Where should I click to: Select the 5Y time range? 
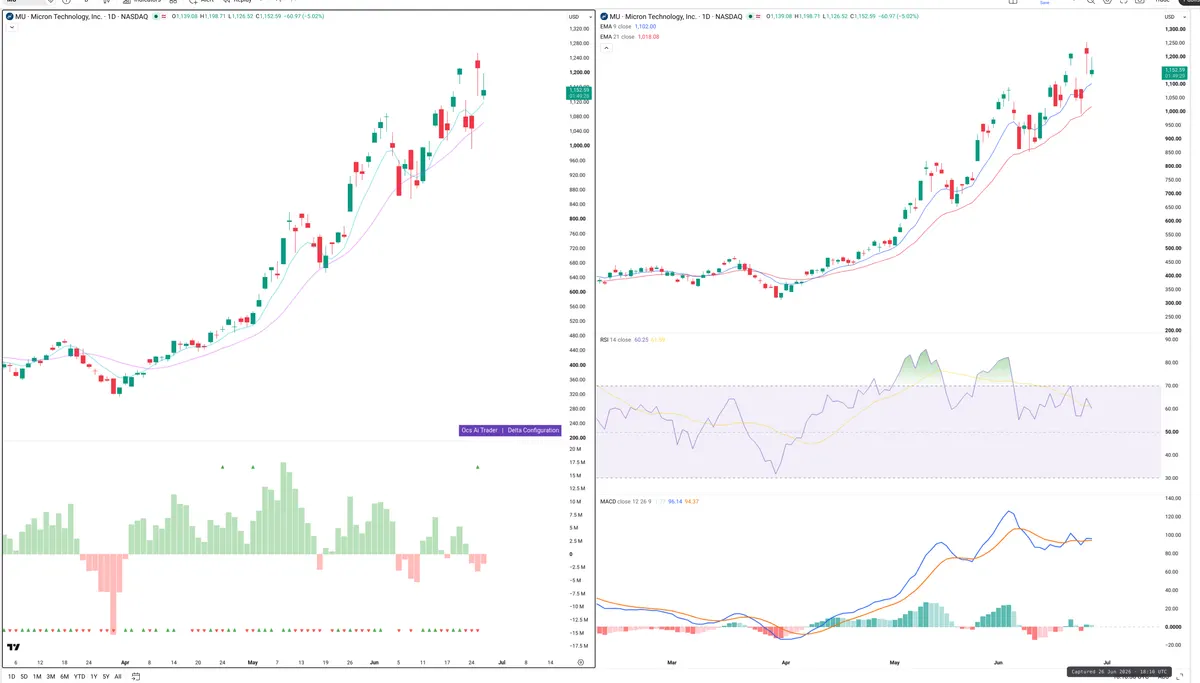click(106, 677)
